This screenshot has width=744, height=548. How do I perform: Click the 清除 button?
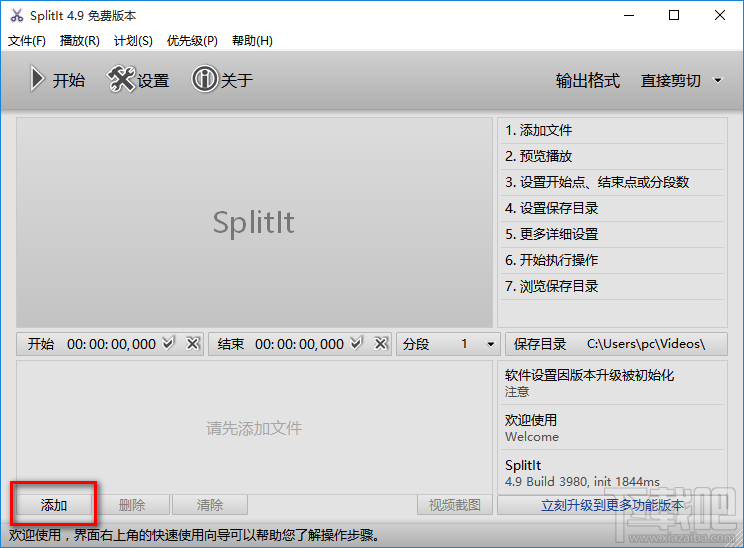(210, 505)
